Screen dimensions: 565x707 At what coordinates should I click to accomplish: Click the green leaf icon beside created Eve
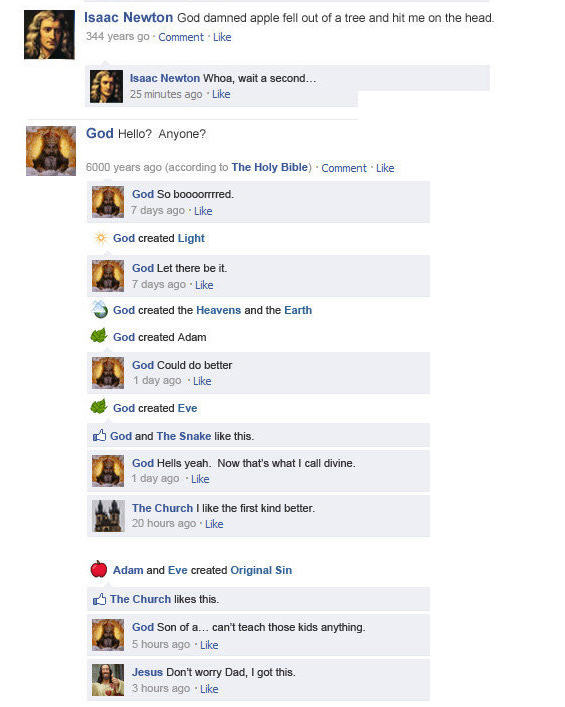click(x=99, y=407)
